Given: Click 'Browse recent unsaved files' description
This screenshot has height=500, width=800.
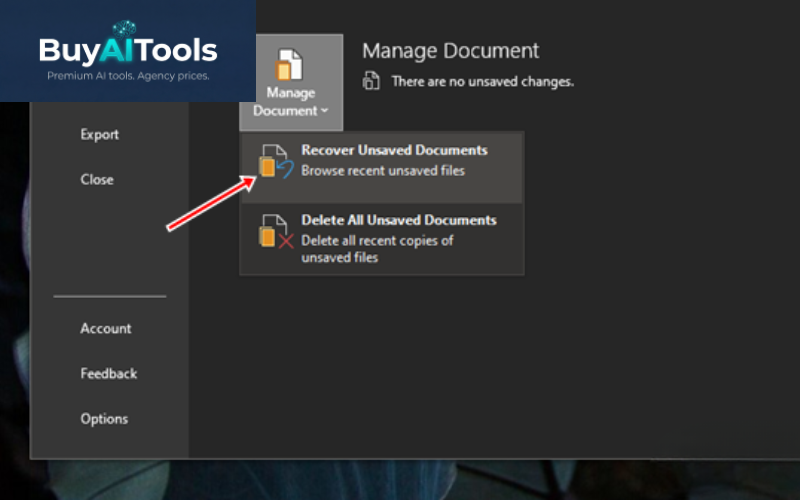Looking at the screenshot, I should coord(383,170).
